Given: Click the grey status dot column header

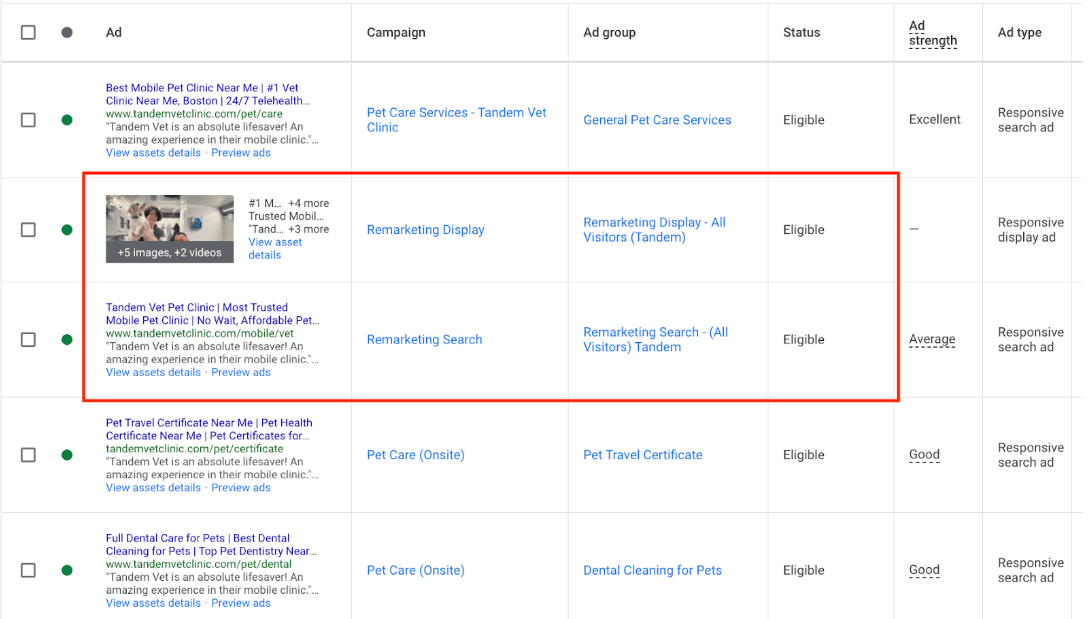Looking at the screenshot, I should [x=67, y=32].
